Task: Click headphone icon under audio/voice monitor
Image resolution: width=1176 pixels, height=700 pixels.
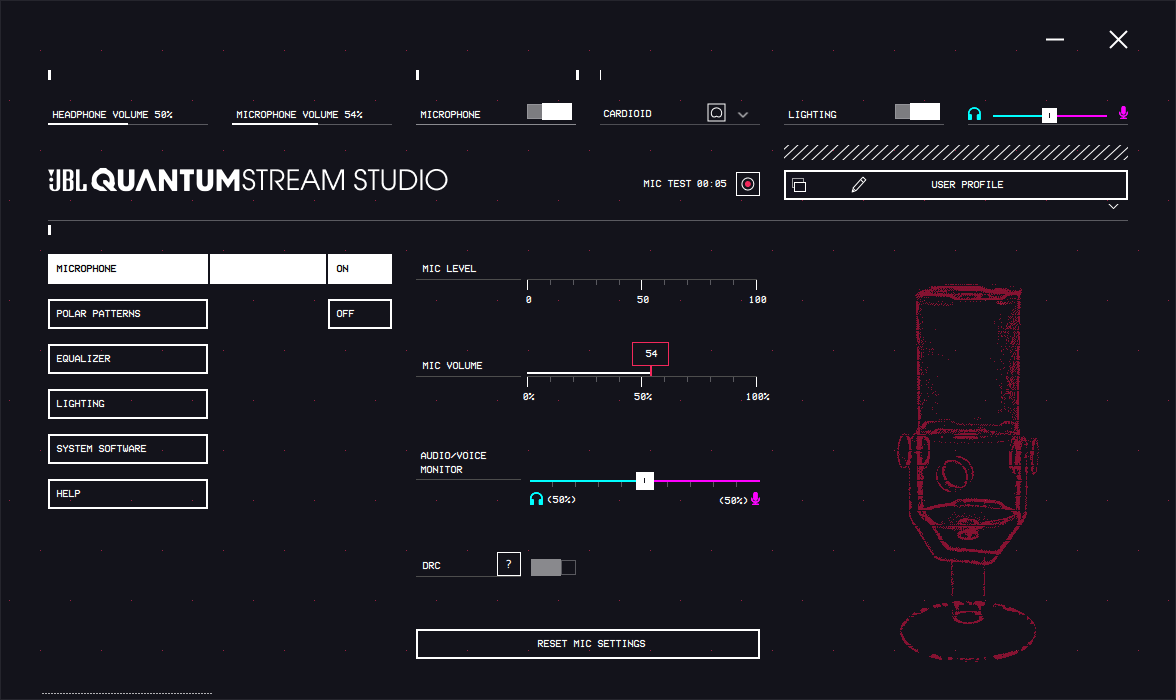Action: click(x=536, y=499)
